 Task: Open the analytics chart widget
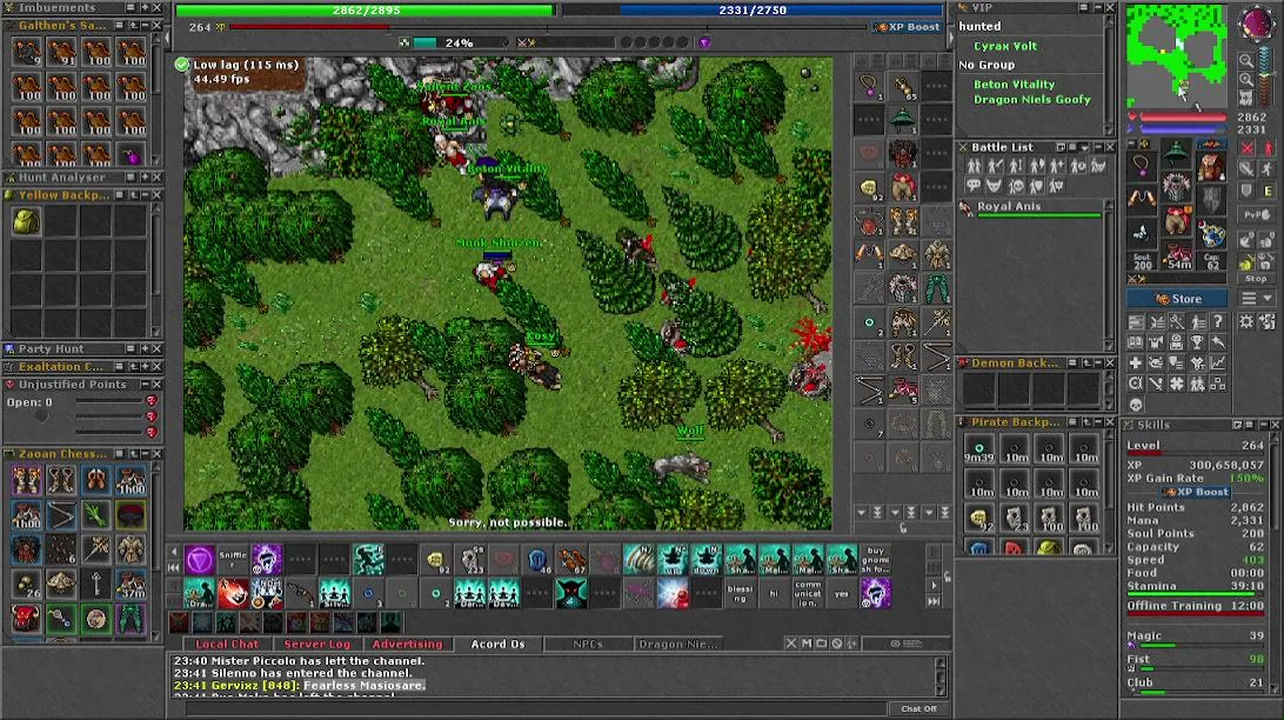point(1218,362)
